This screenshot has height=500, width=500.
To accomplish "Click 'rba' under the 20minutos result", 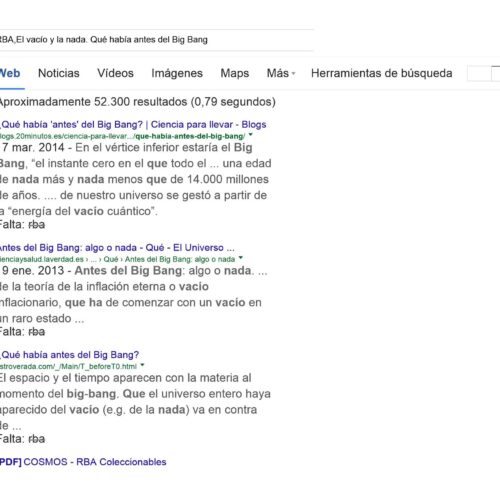I will (37, 225).
